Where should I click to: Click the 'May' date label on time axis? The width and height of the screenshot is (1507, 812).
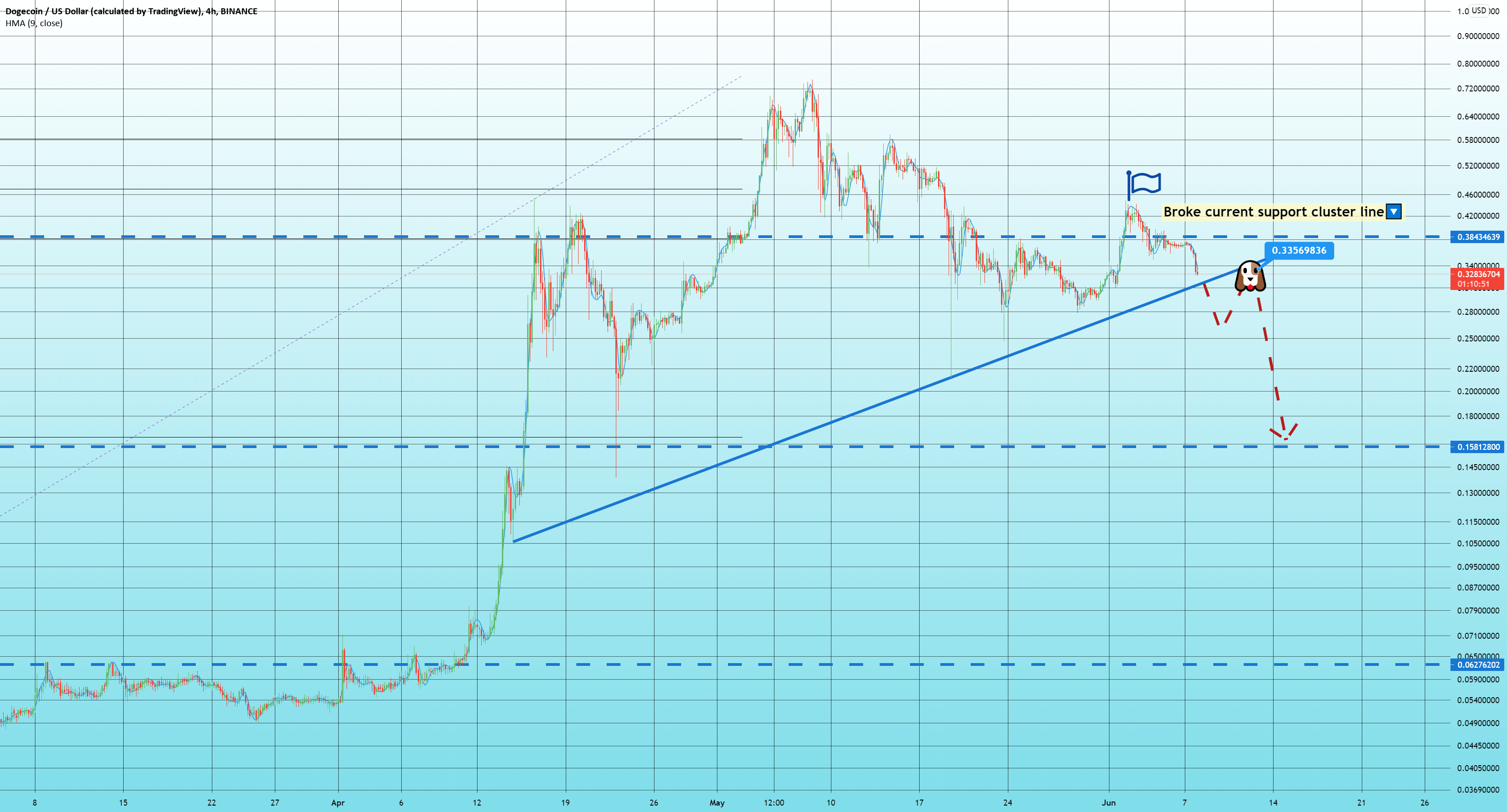click(x=717, y=803)
